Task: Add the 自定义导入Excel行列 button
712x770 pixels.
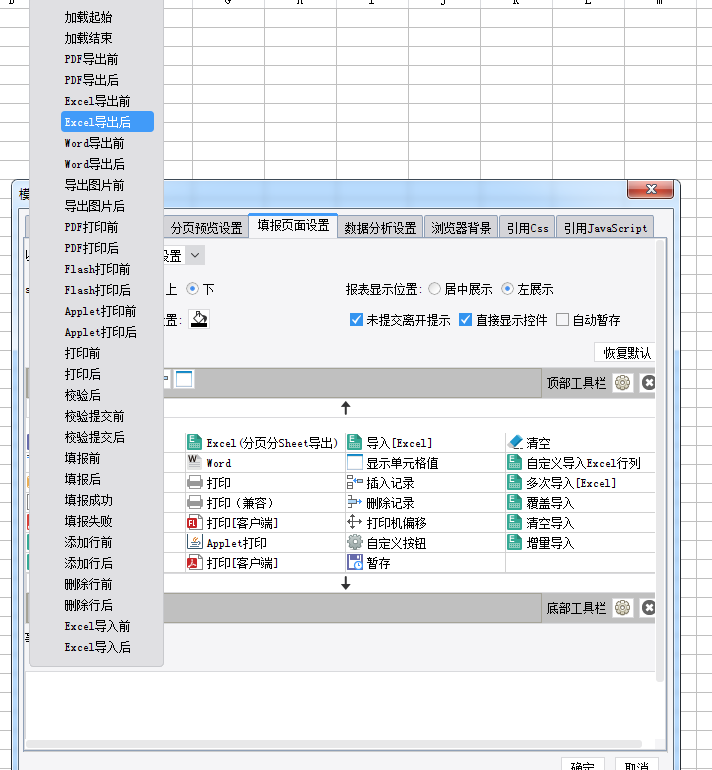Action: tap(574, 463)
